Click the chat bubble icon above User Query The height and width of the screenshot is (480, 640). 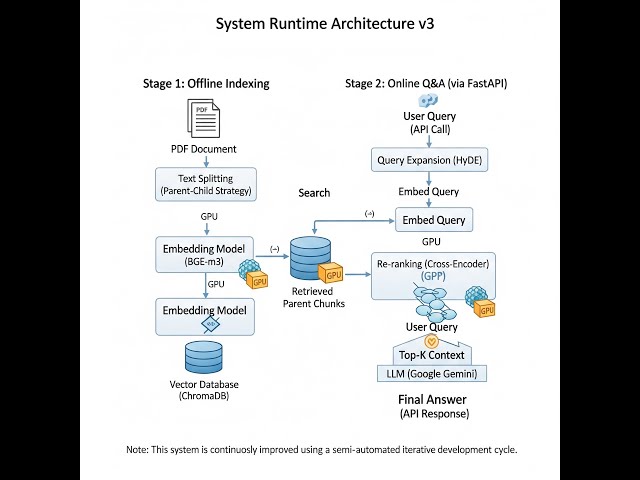428,100
